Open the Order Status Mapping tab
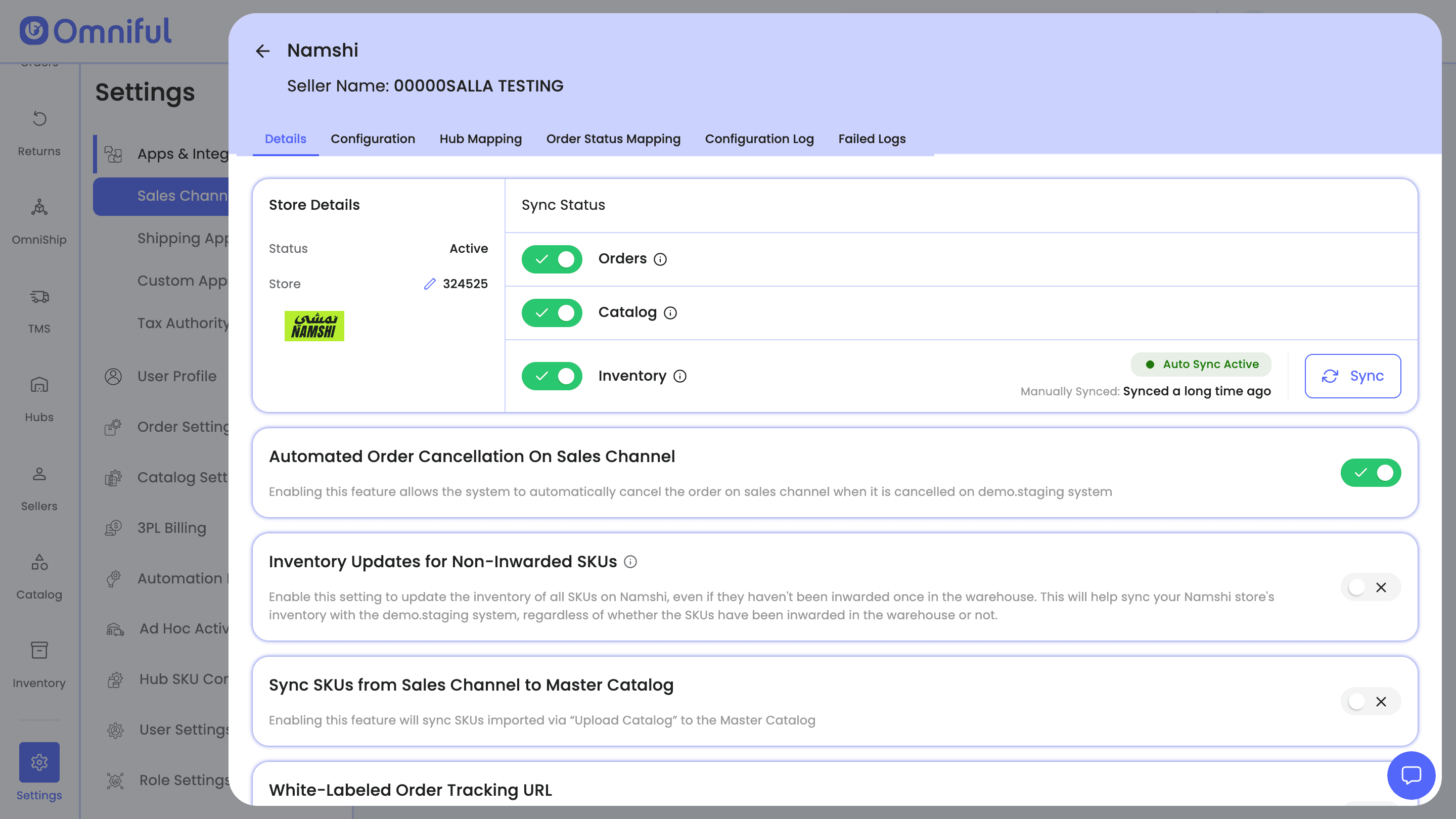Viewport: 1456px width, 819px height. (x=613, y=139)
